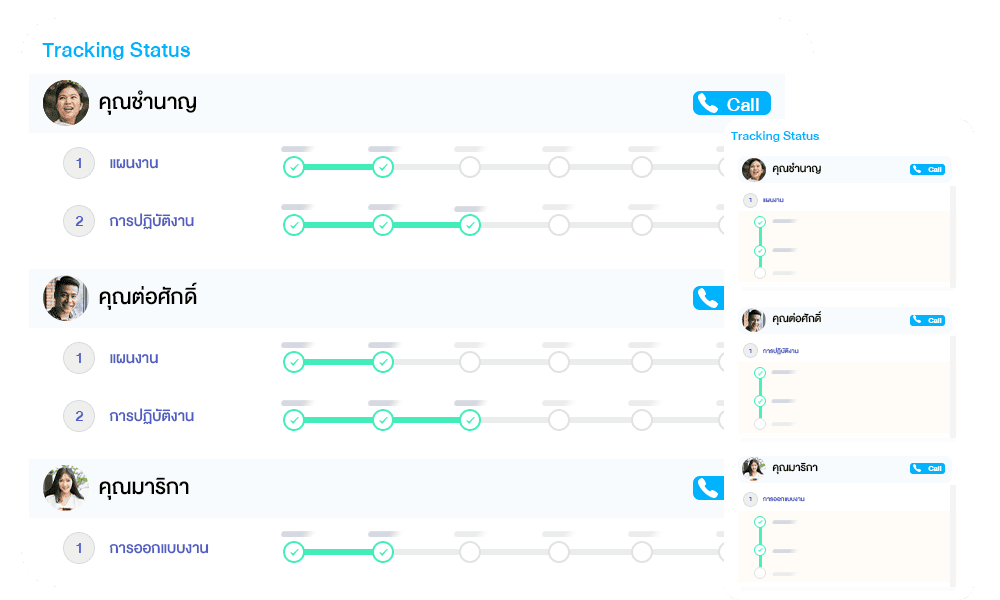Click the phone icon next to คุณต่อศักดิ์
Image resolution: width=1000 pixels, height=600 pixels.
[709, 298]
